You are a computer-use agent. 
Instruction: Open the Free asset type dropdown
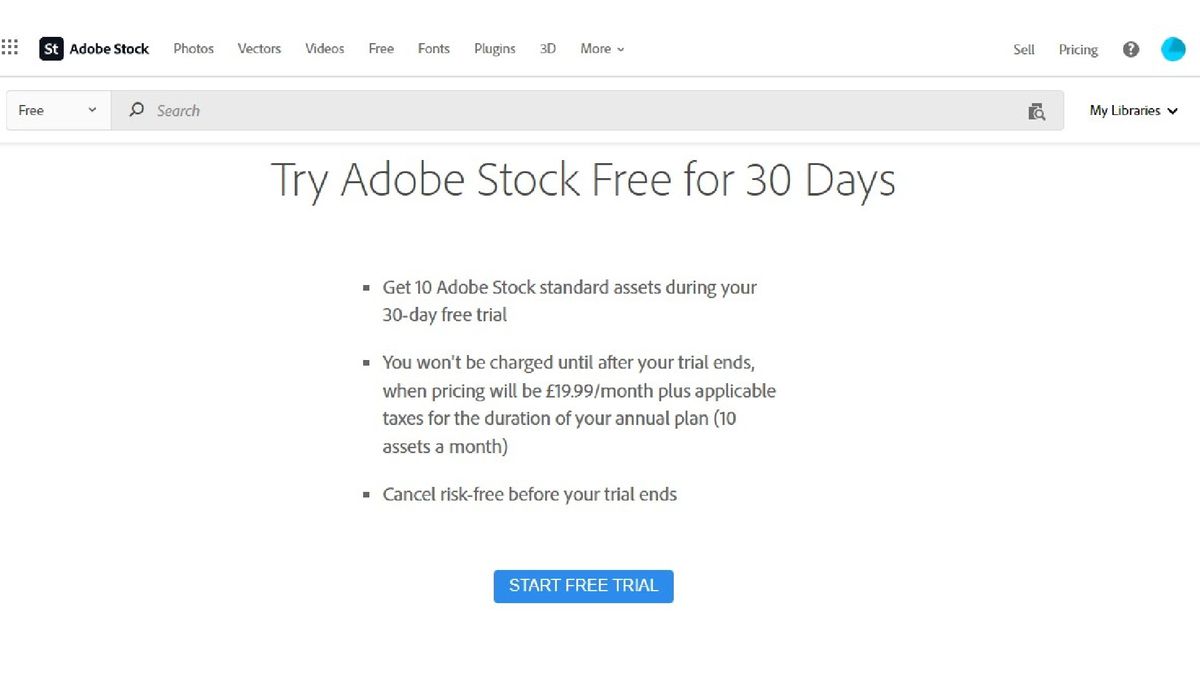pyautogui.click(x=57, y=110)
